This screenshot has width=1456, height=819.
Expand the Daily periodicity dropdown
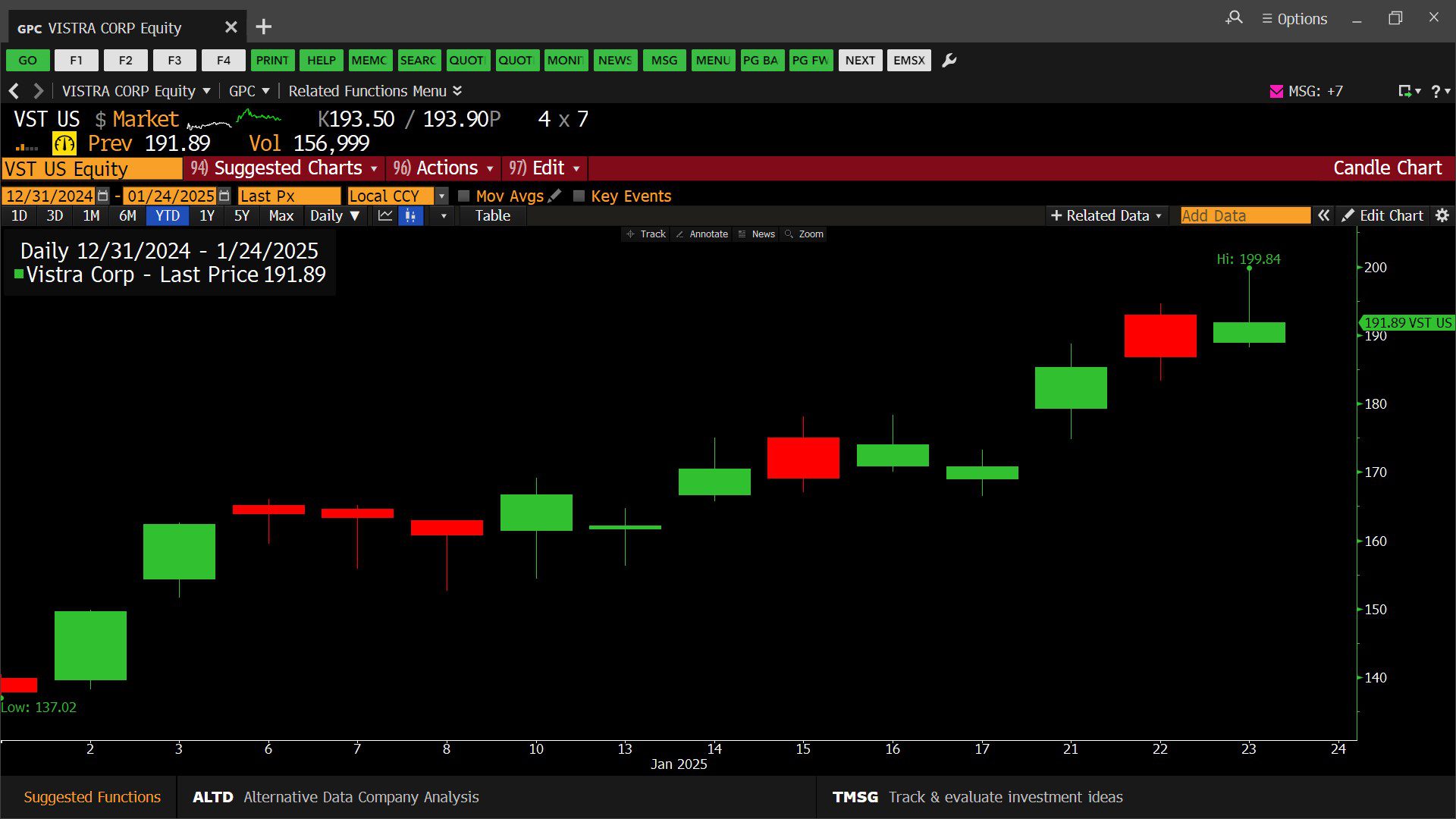(x=334, y=216)
